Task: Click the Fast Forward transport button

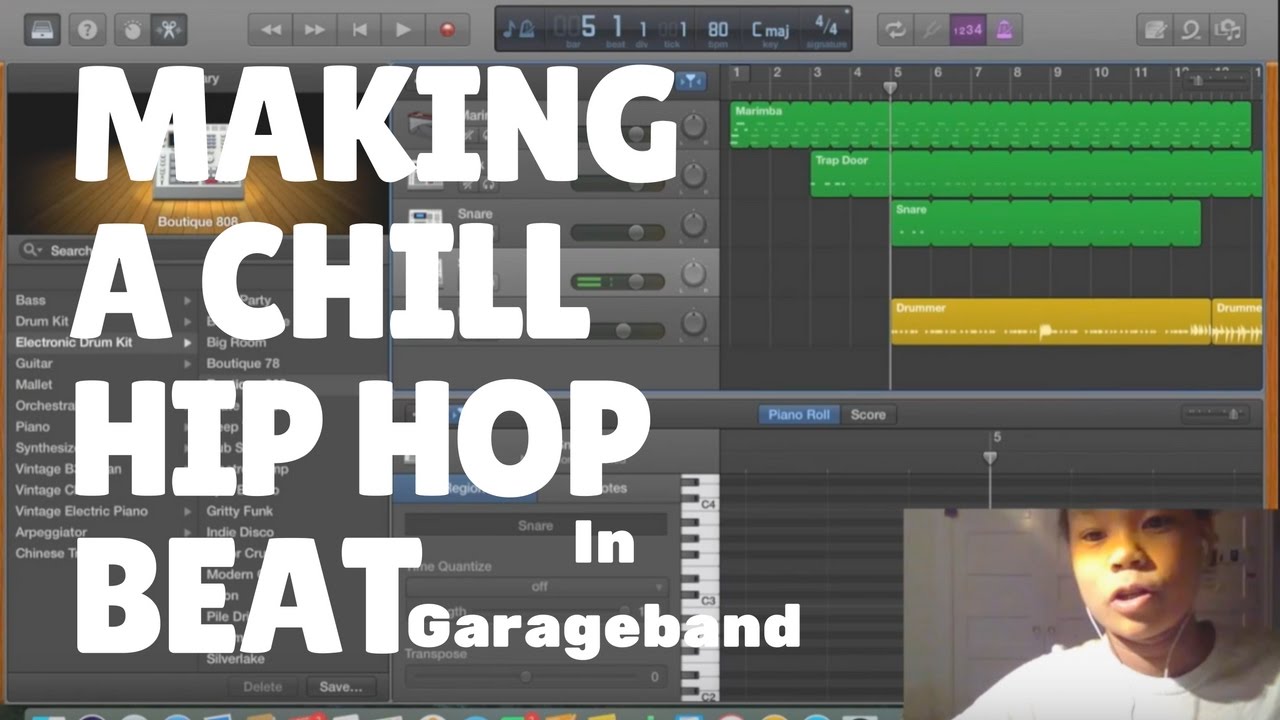Action: (x=314, y=29)
